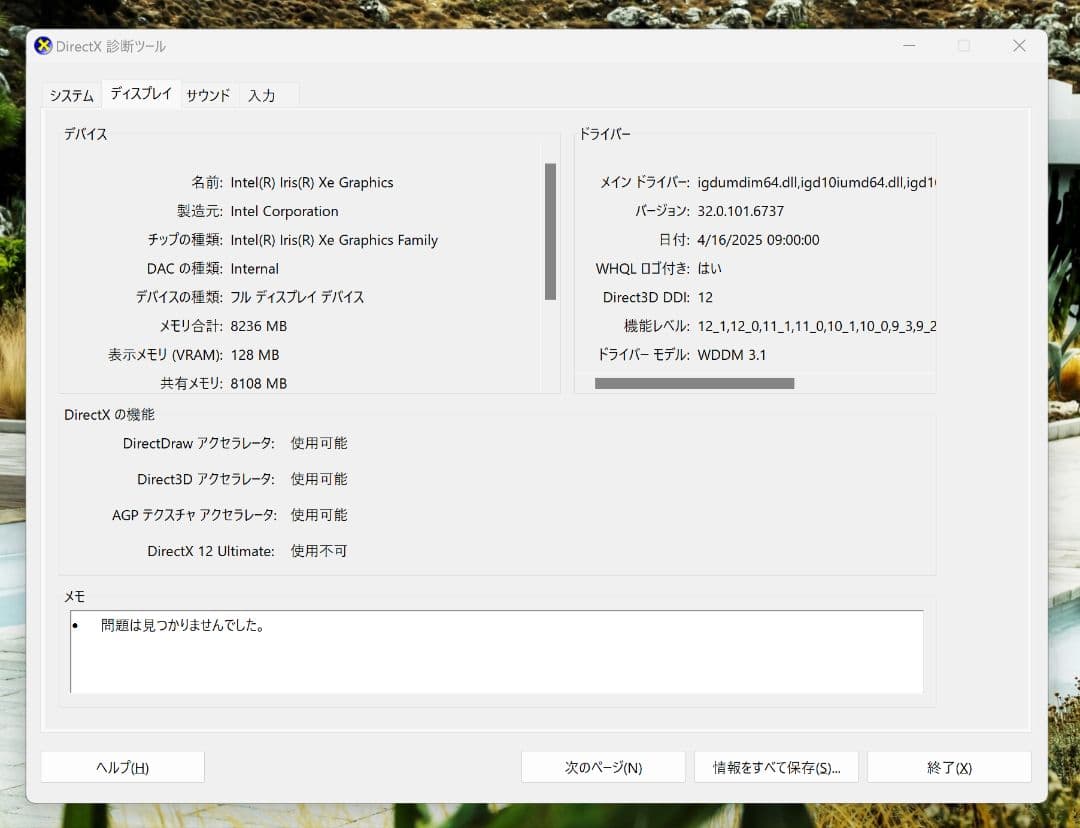Switch to the システム tab

tap(70, 95)
